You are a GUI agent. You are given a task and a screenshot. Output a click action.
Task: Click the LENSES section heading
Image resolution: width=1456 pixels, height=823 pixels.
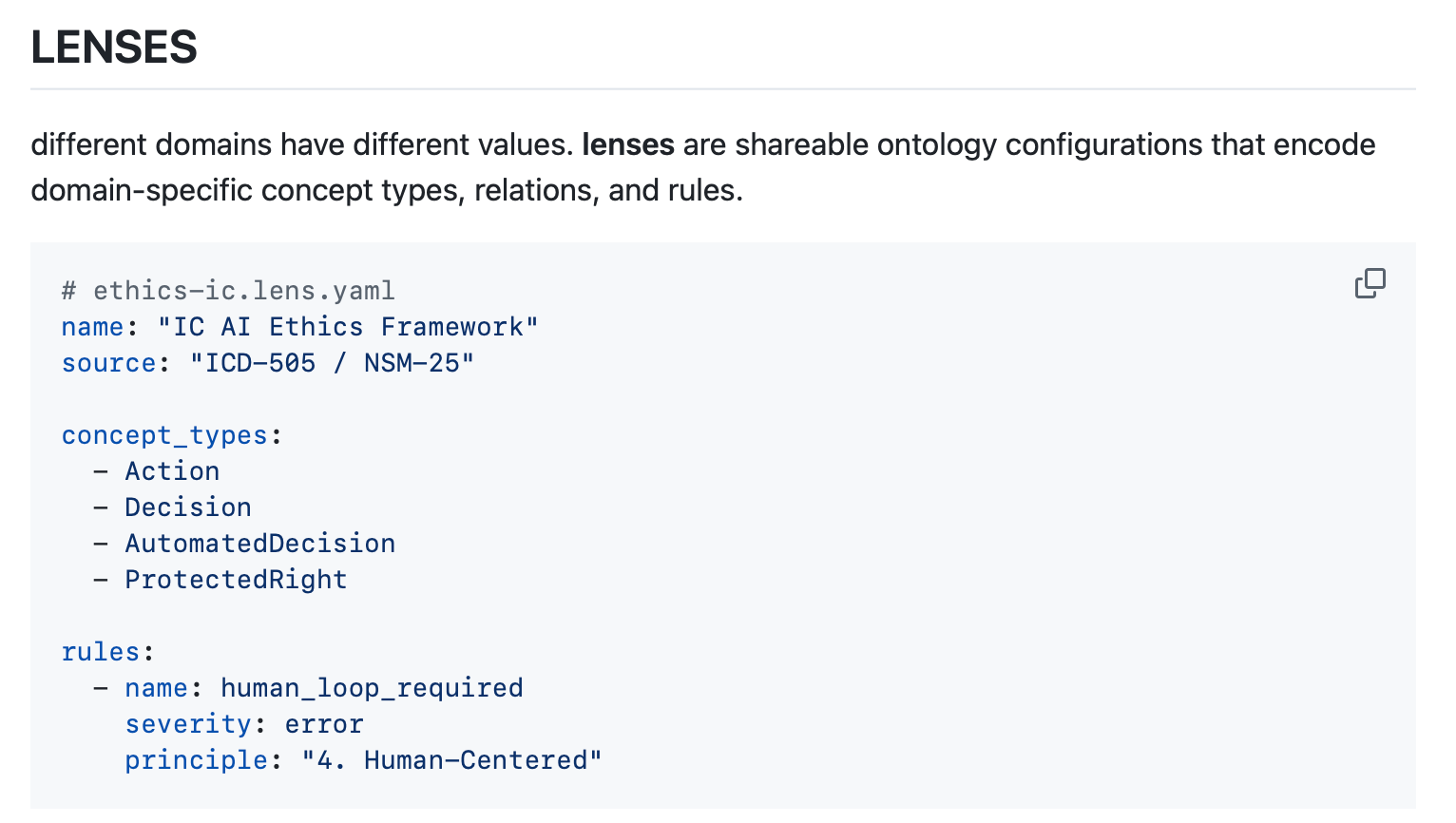tap(114, 48)
